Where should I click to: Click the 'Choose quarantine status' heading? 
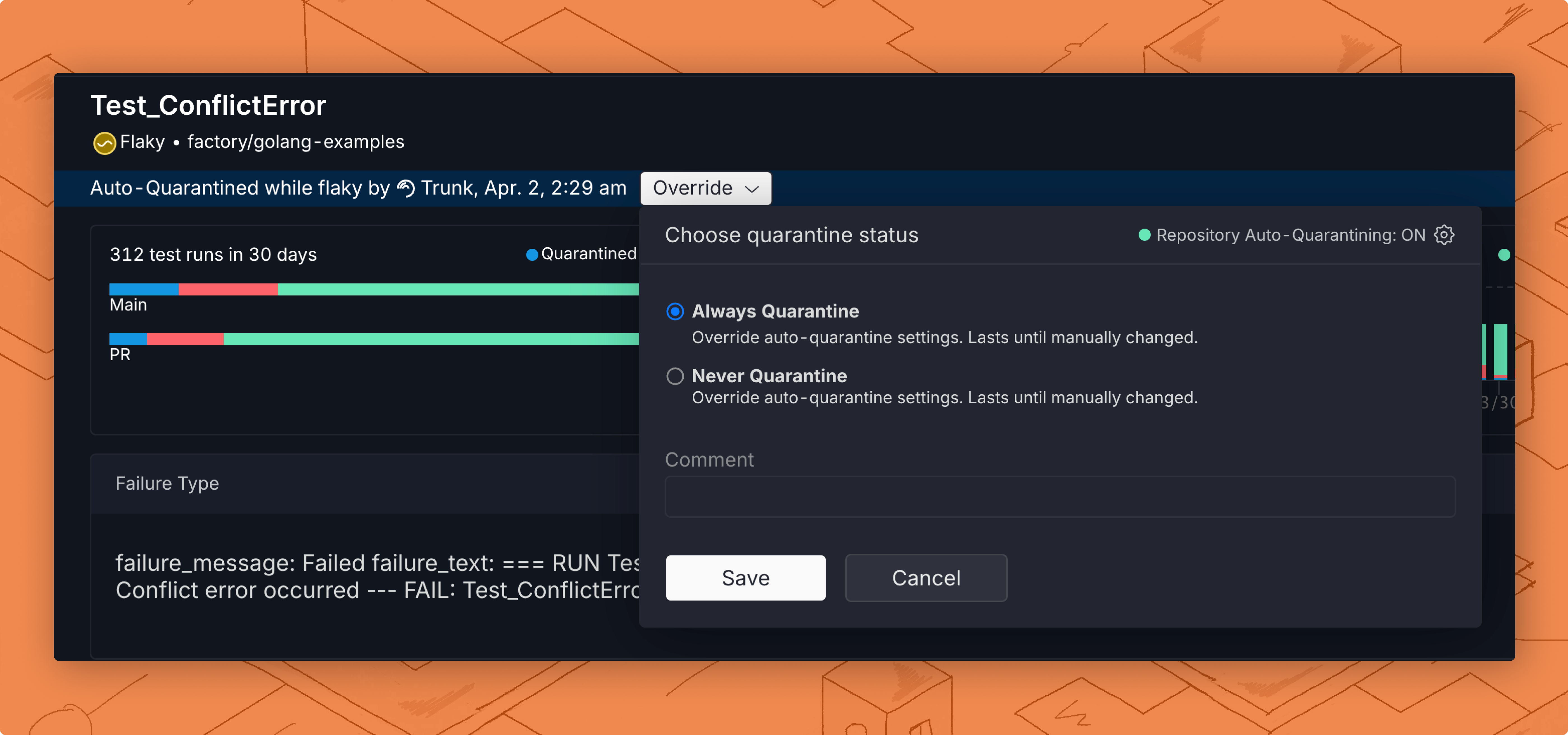tap(791, 235)
